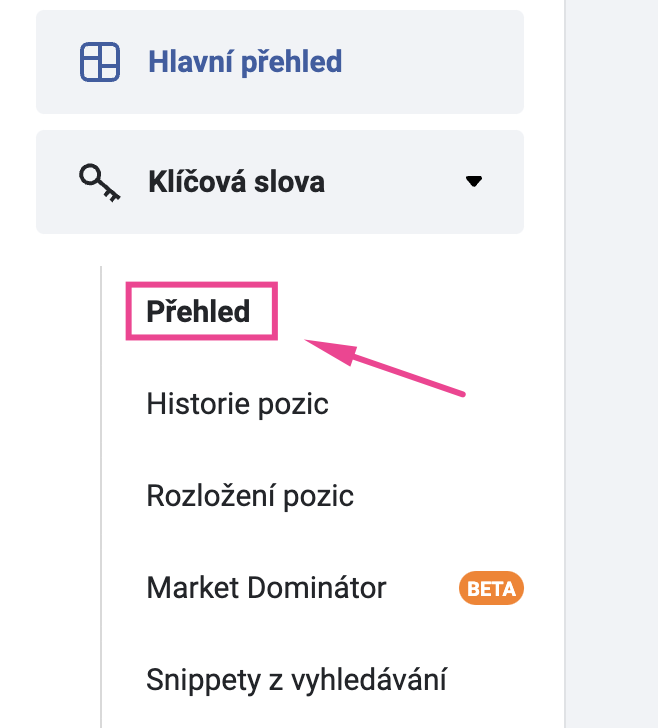
Task: Click the Klíčová slova text label
Action: [x=236, y=182]
